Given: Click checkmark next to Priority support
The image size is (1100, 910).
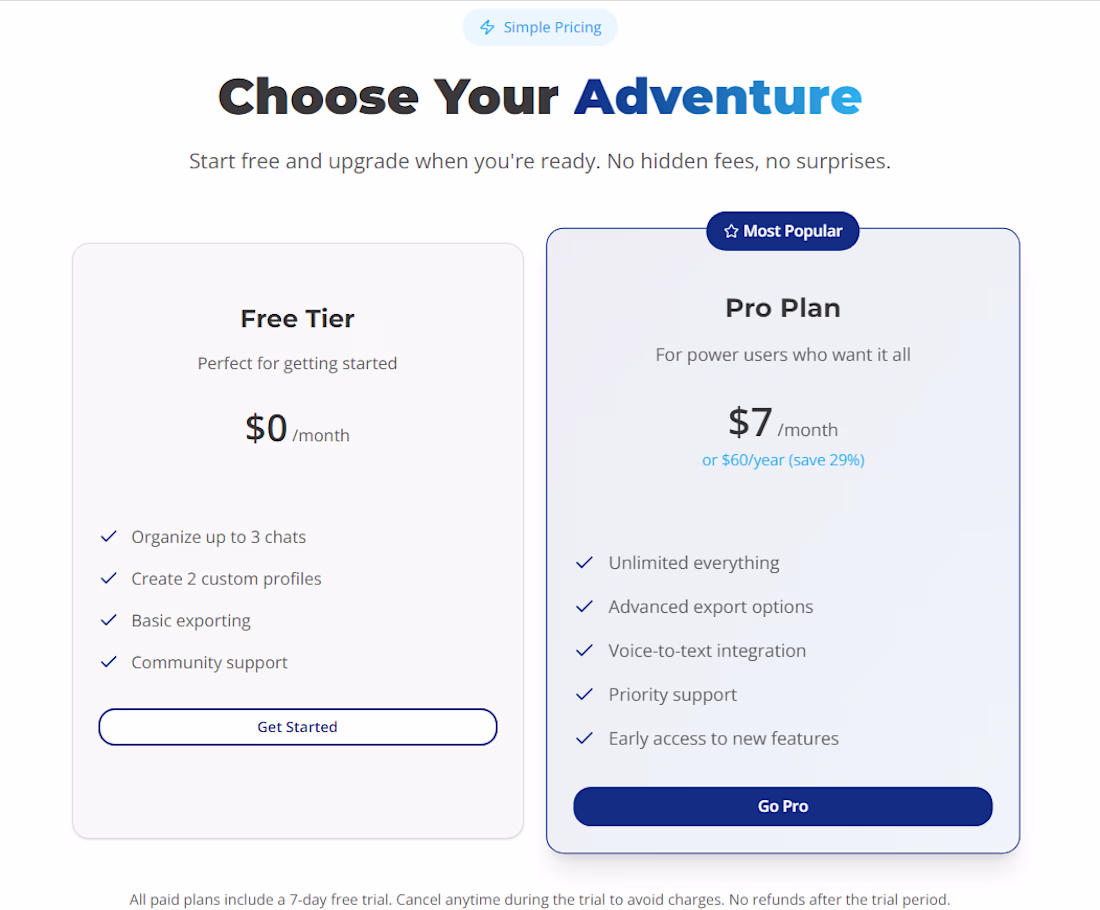Looking at the screenshot, I should click(x=585, y=695).
